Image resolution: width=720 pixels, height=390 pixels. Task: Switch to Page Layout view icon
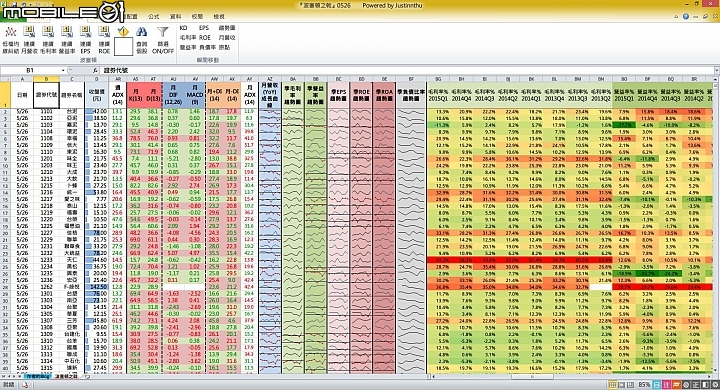621,384
